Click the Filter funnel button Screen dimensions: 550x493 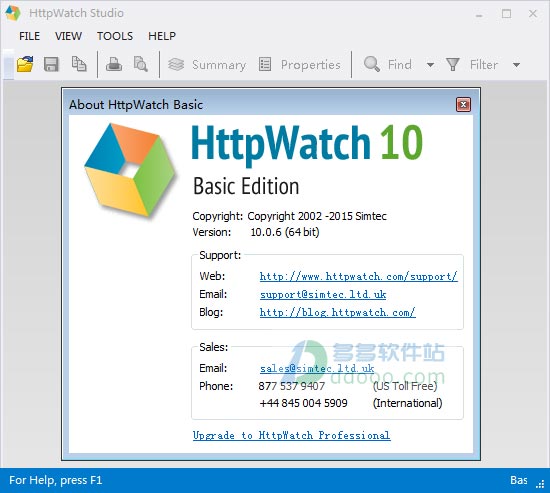click(x=472, y=65)
